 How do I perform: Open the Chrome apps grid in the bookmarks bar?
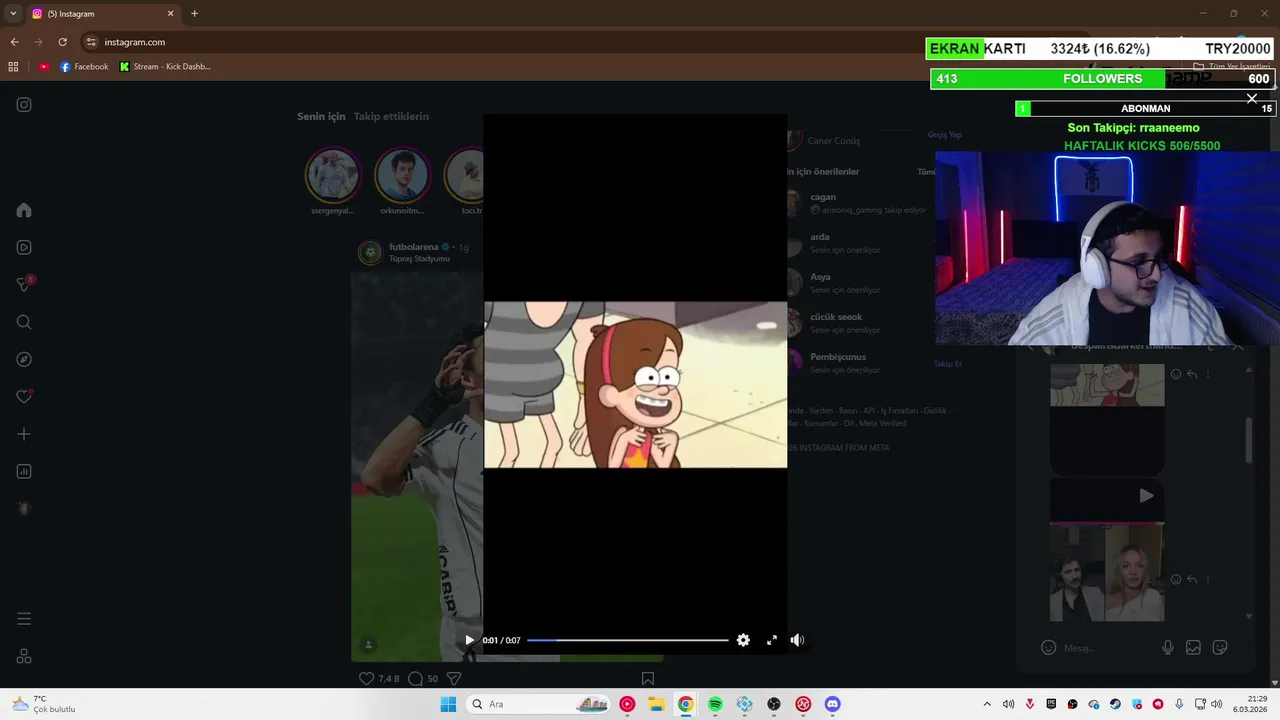[x=13, y=67]
